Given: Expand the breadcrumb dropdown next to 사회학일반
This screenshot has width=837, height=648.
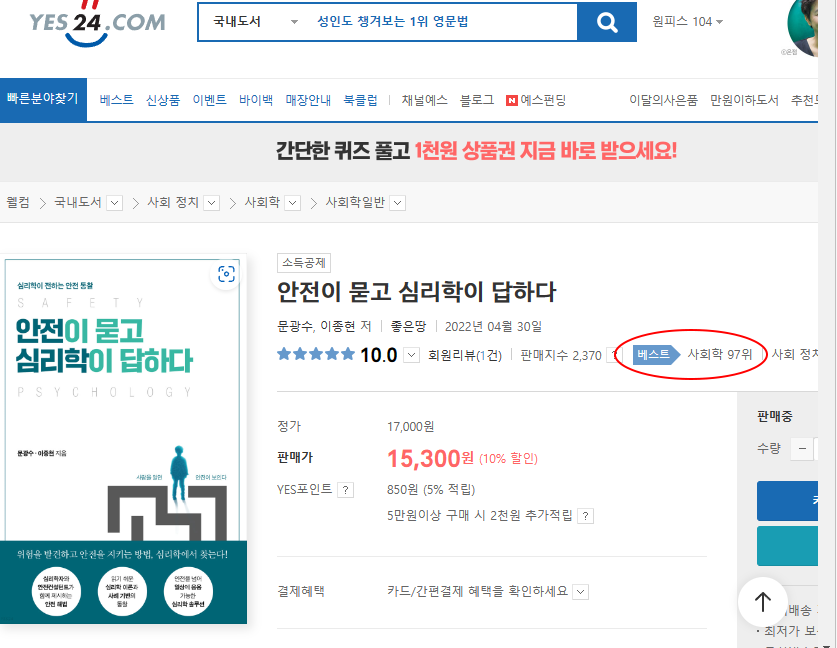Looking at the screenshot, I should pyautogui.click(x=398, y=203).
